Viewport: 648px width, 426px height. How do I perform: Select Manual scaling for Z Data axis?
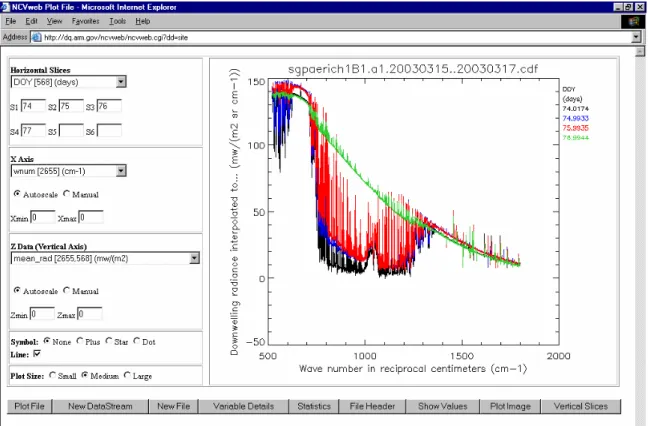(x=67, y=290)
